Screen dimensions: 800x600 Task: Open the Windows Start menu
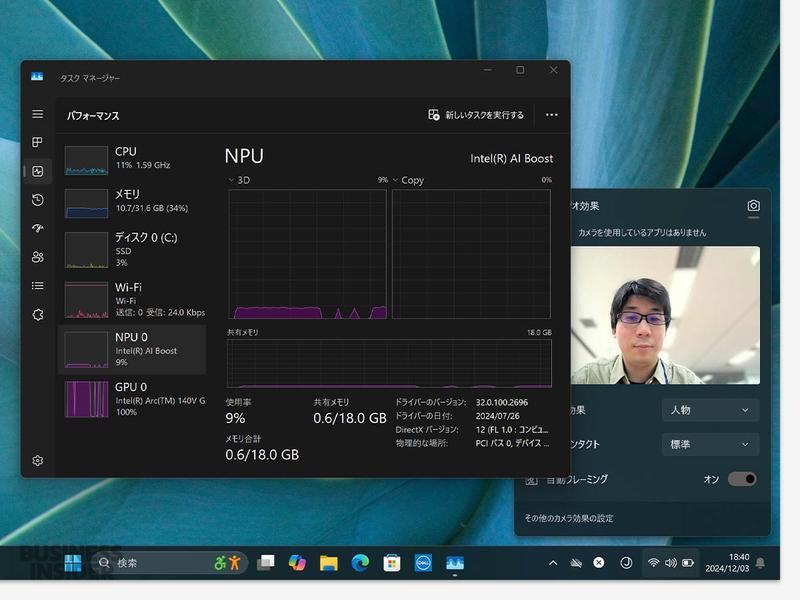pos(72,563)
